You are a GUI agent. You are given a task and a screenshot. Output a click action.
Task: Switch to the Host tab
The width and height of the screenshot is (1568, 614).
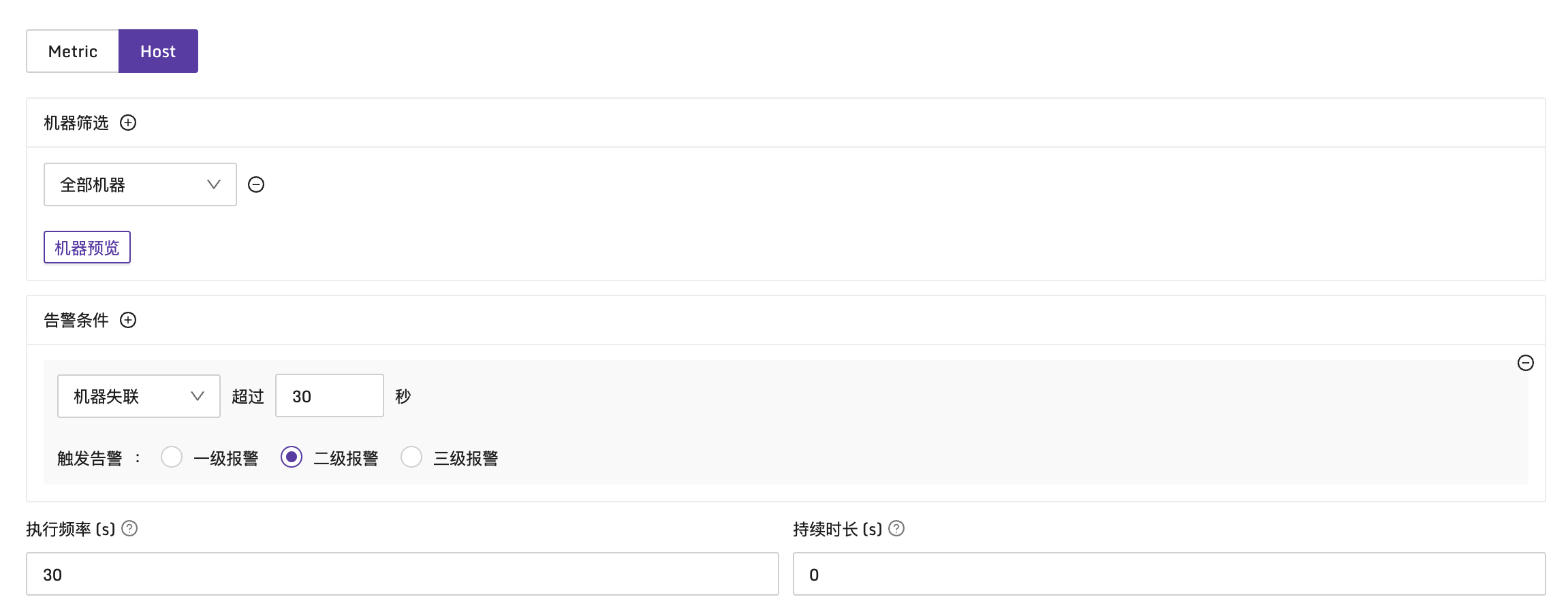(158, 50)
